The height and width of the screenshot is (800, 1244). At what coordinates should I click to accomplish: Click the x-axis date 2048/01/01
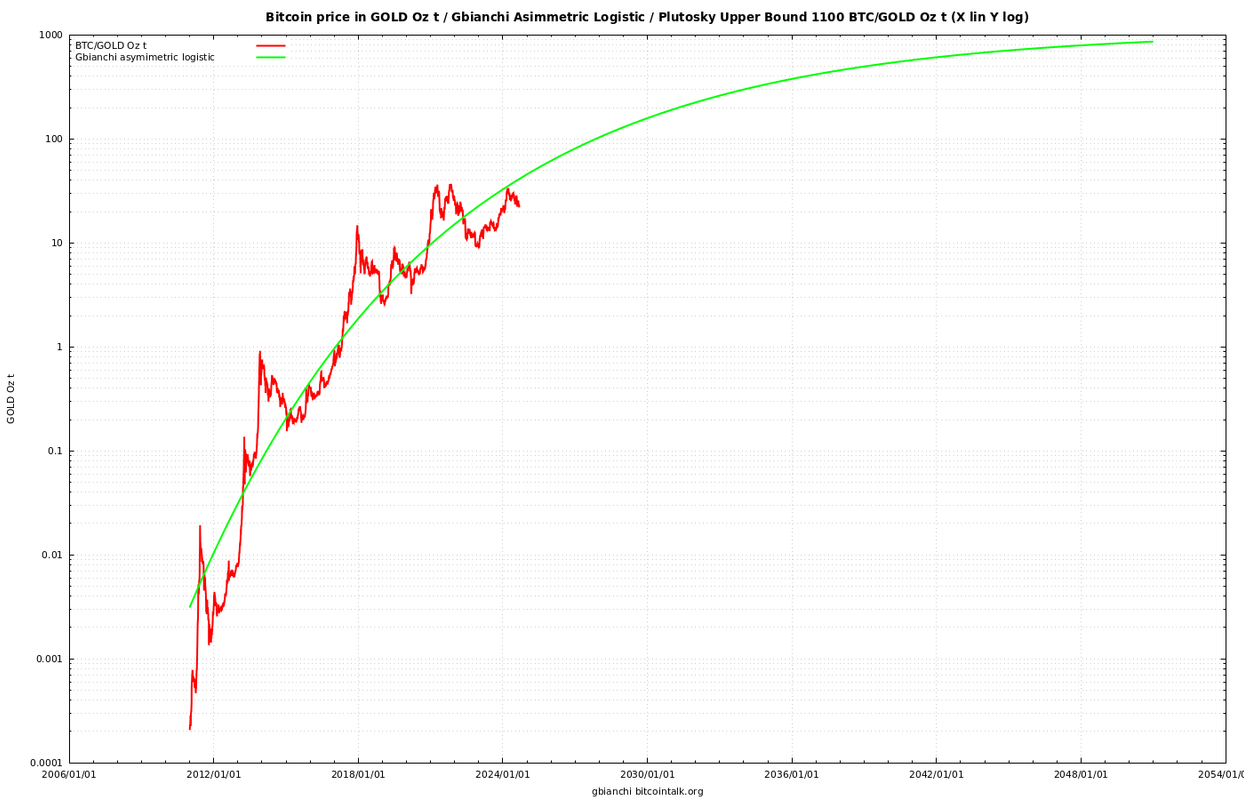(x=1081, y=774)
